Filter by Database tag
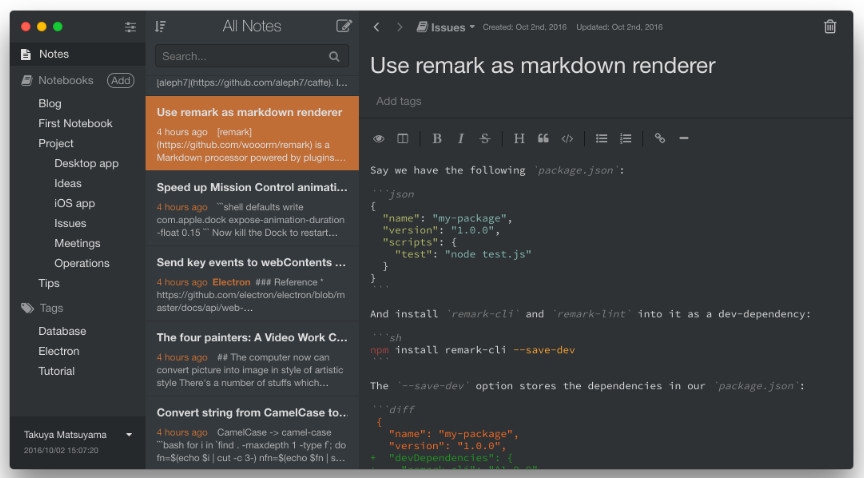Viewport: 864px width, 478px height. [x=62, y=331]
